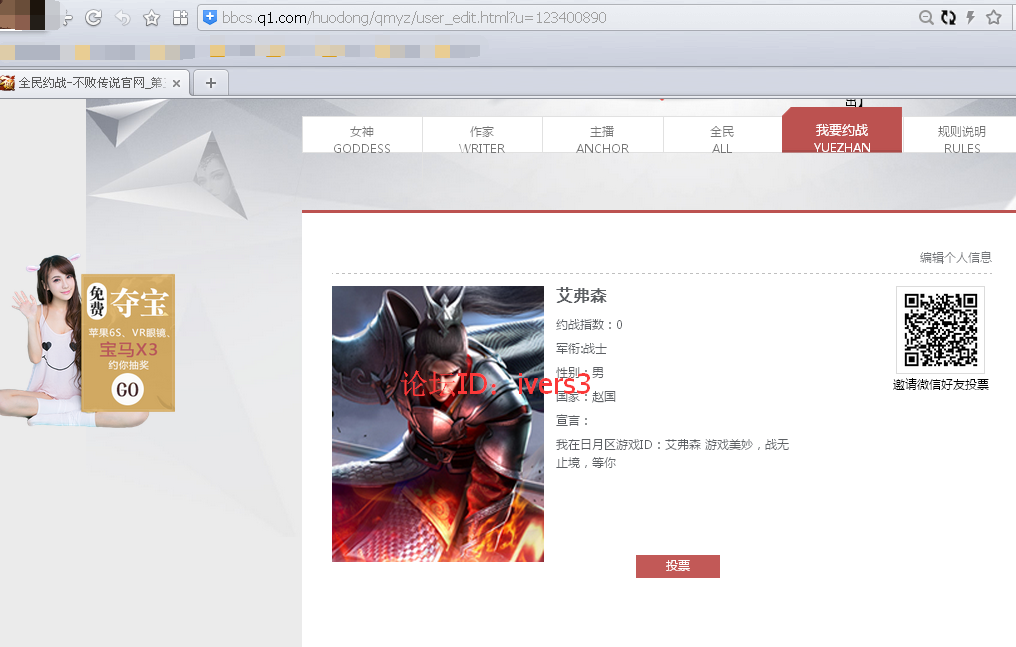Click the red 投票 vote button
The width and height of the screenshot is (1016, 647).
click(x=678, y=566)
